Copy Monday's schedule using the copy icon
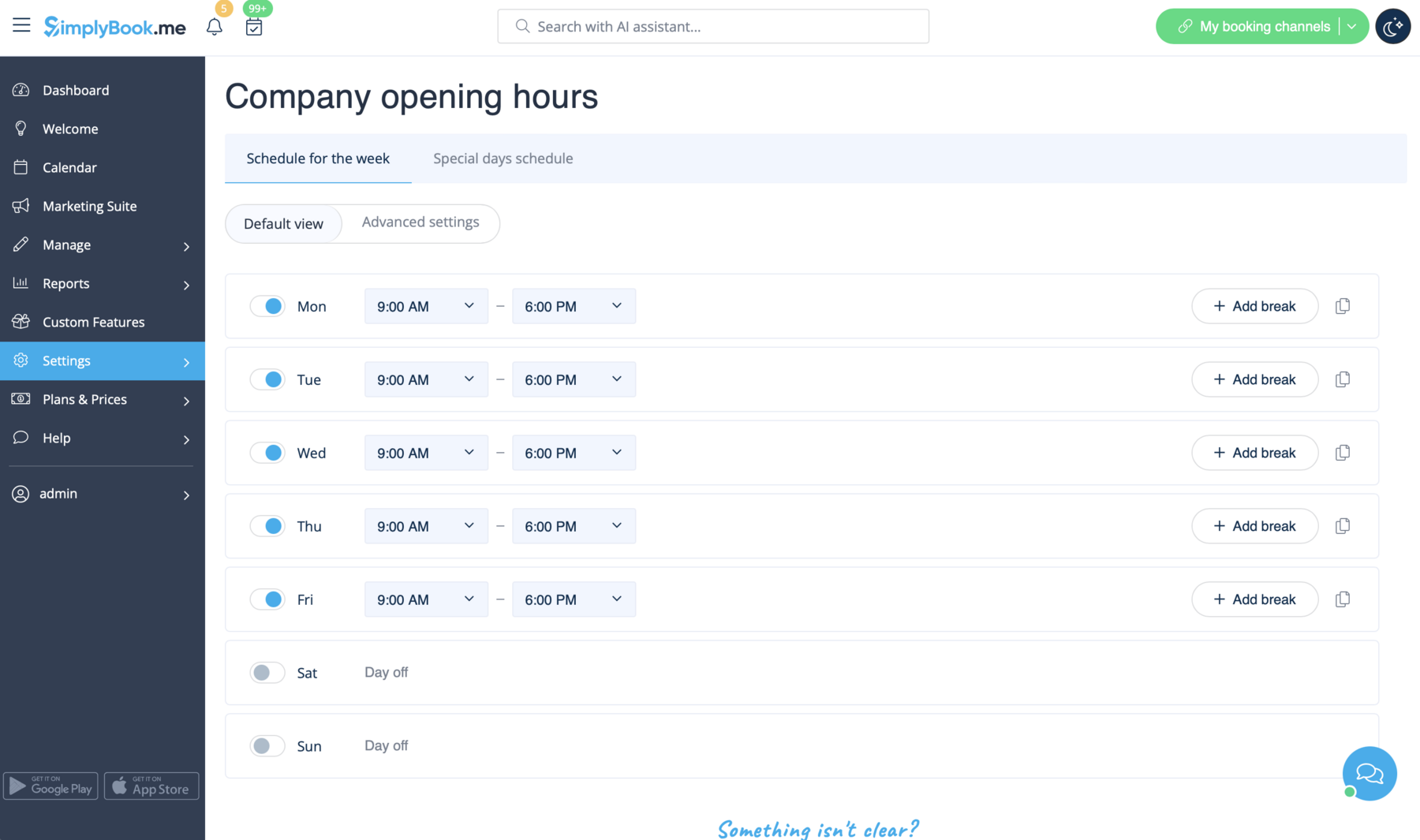 [x=1342, y=306]
